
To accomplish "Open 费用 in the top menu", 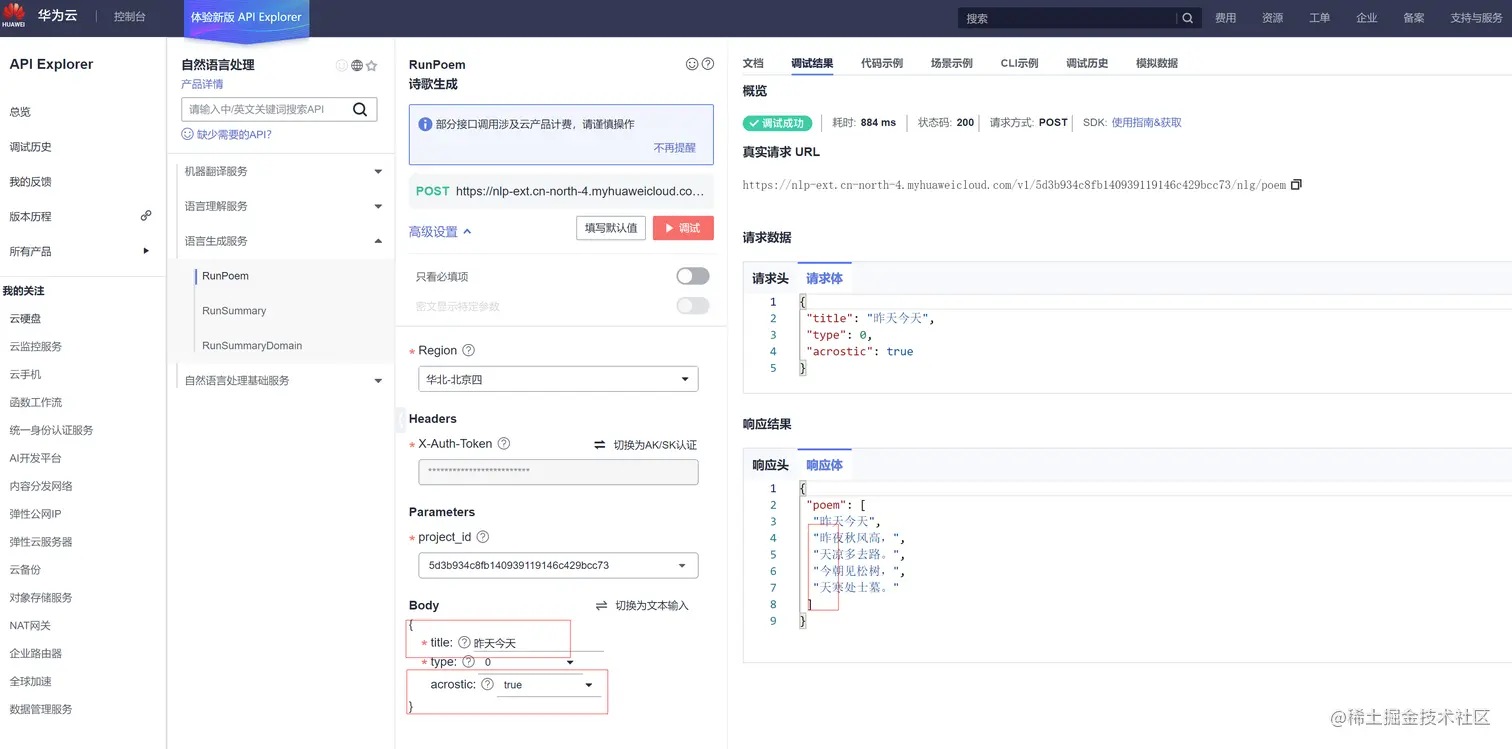I will coord(1225,18).
